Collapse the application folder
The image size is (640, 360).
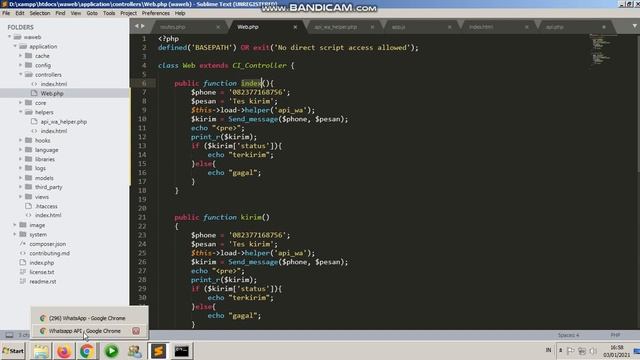click(15, 46)
